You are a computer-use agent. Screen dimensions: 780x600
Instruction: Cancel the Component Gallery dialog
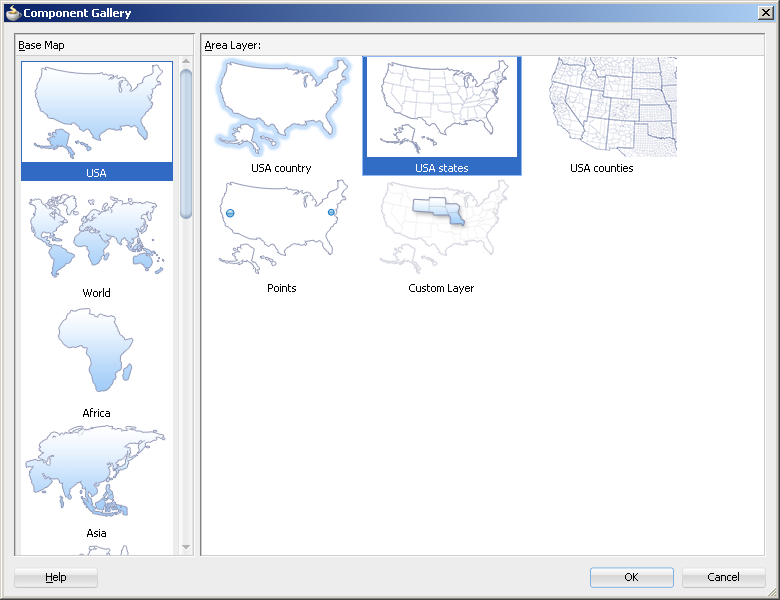pos(723,577)
